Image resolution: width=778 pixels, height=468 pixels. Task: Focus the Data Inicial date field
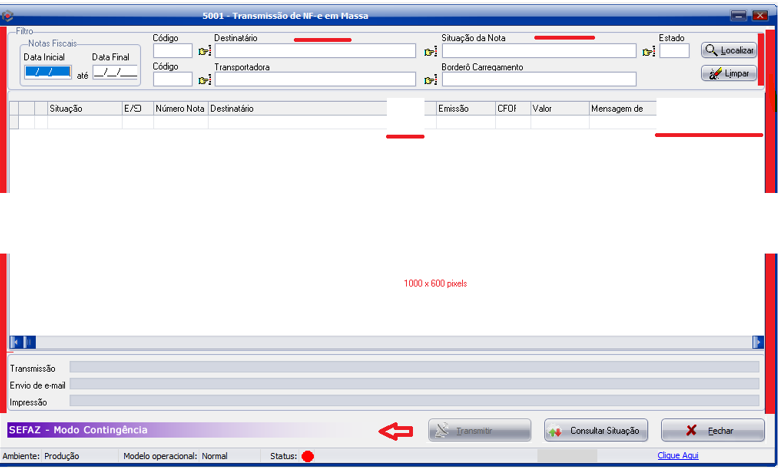coord(47,72)
